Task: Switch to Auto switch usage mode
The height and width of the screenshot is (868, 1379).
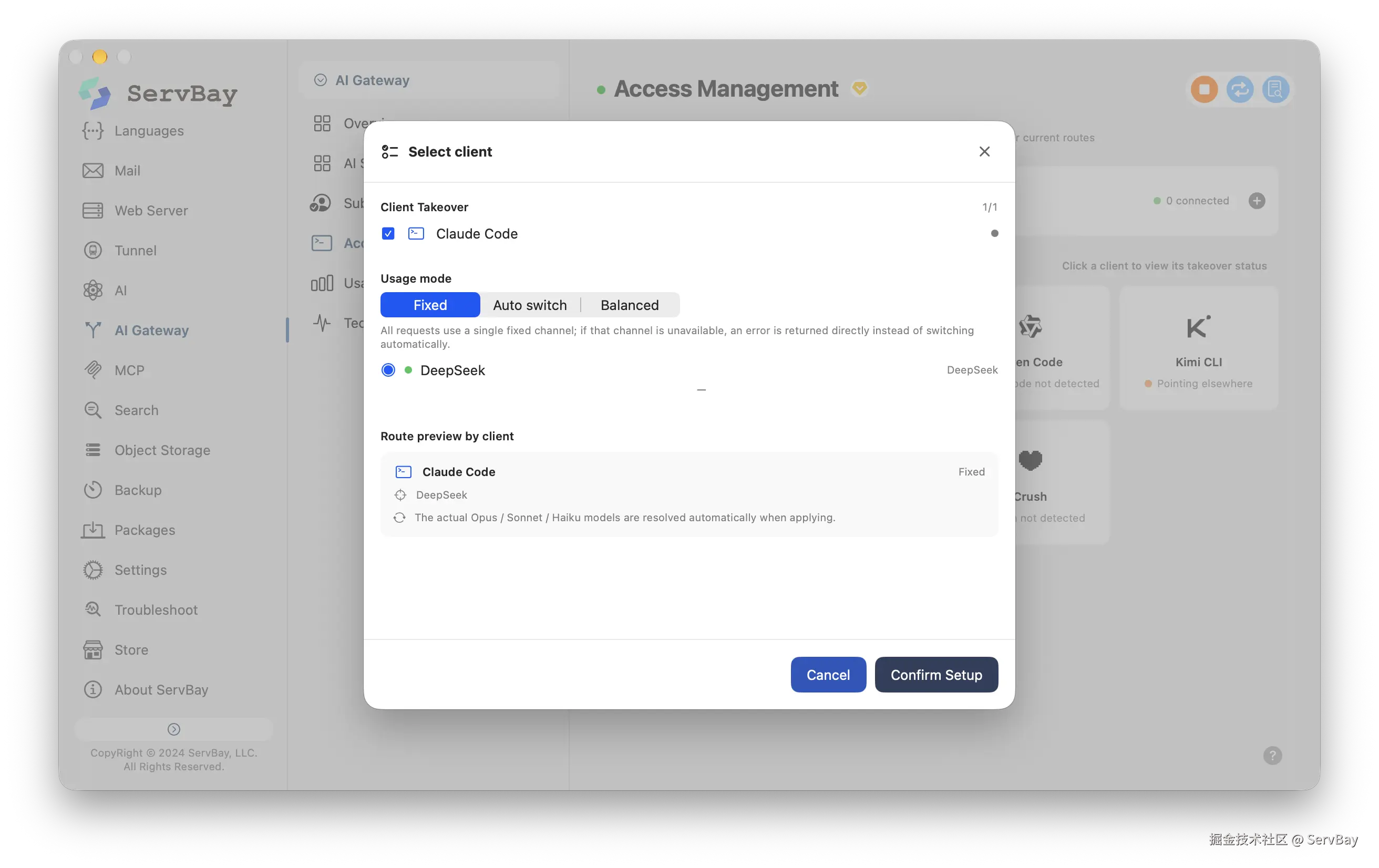Action: pos(530,305)
